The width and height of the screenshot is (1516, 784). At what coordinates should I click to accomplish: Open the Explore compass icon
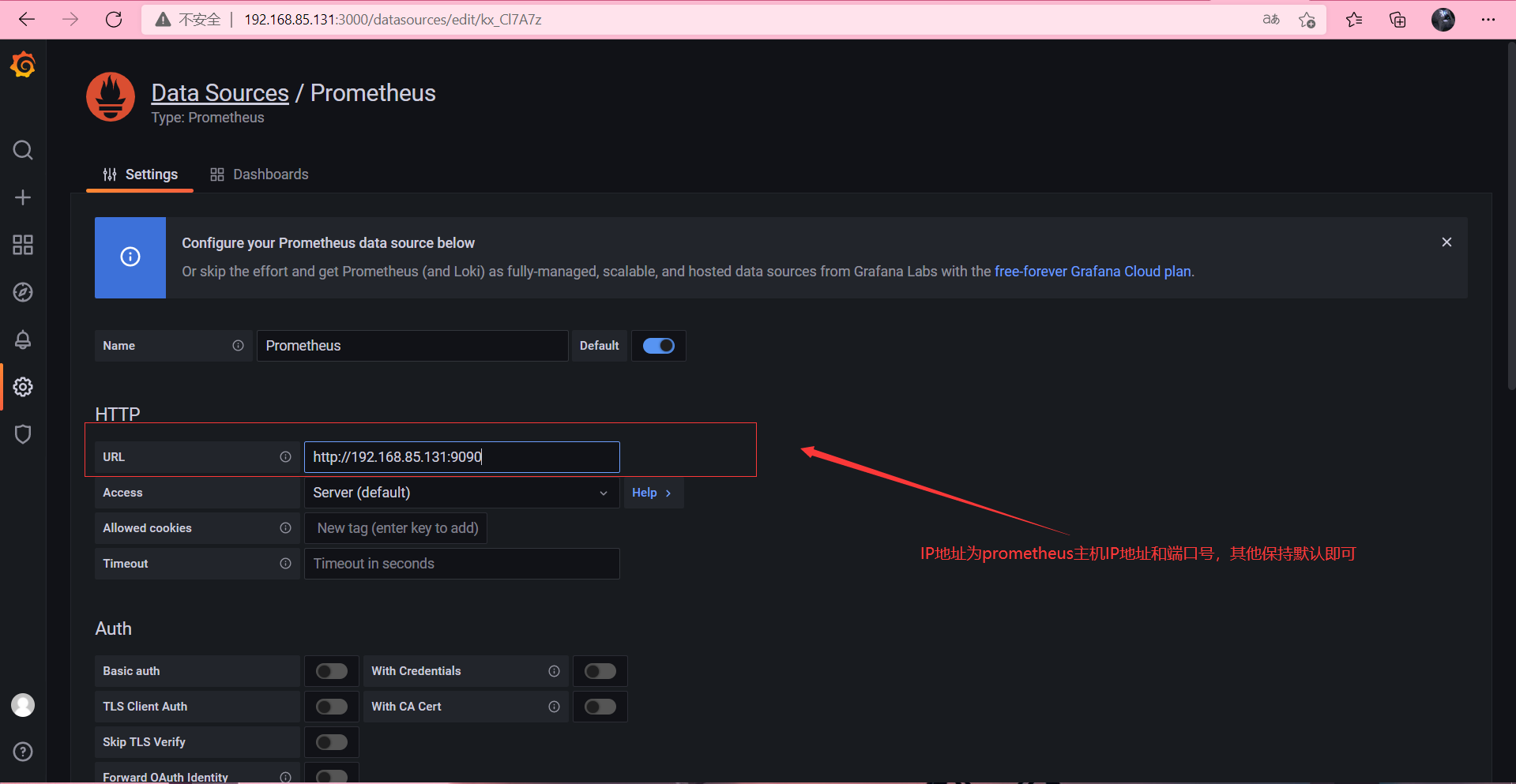(x=23, y=292)
